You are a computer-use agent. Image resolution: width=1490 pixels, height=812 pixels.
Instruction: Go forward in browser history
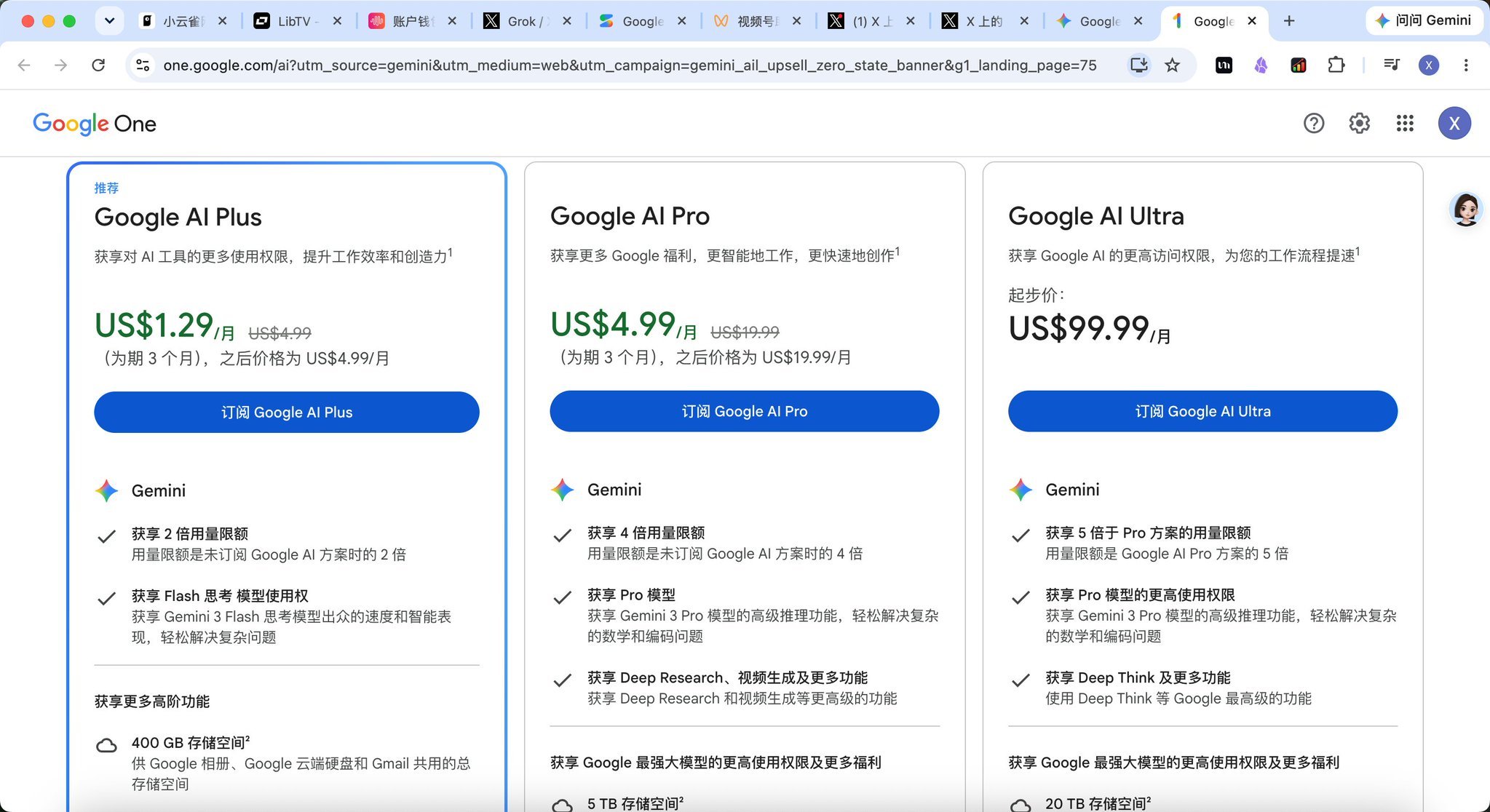pos(61,65)
